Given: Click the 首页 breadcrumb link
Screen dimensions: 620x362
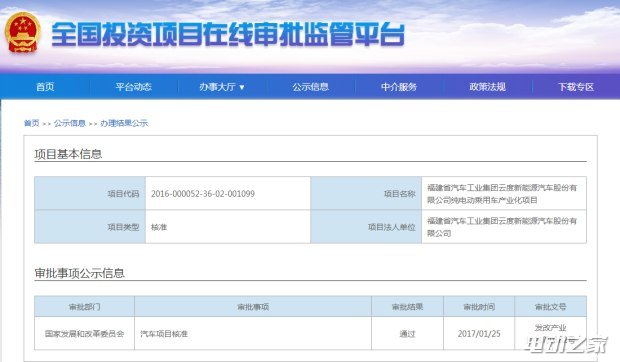Looking at the screenshot, I should point(32,123).
